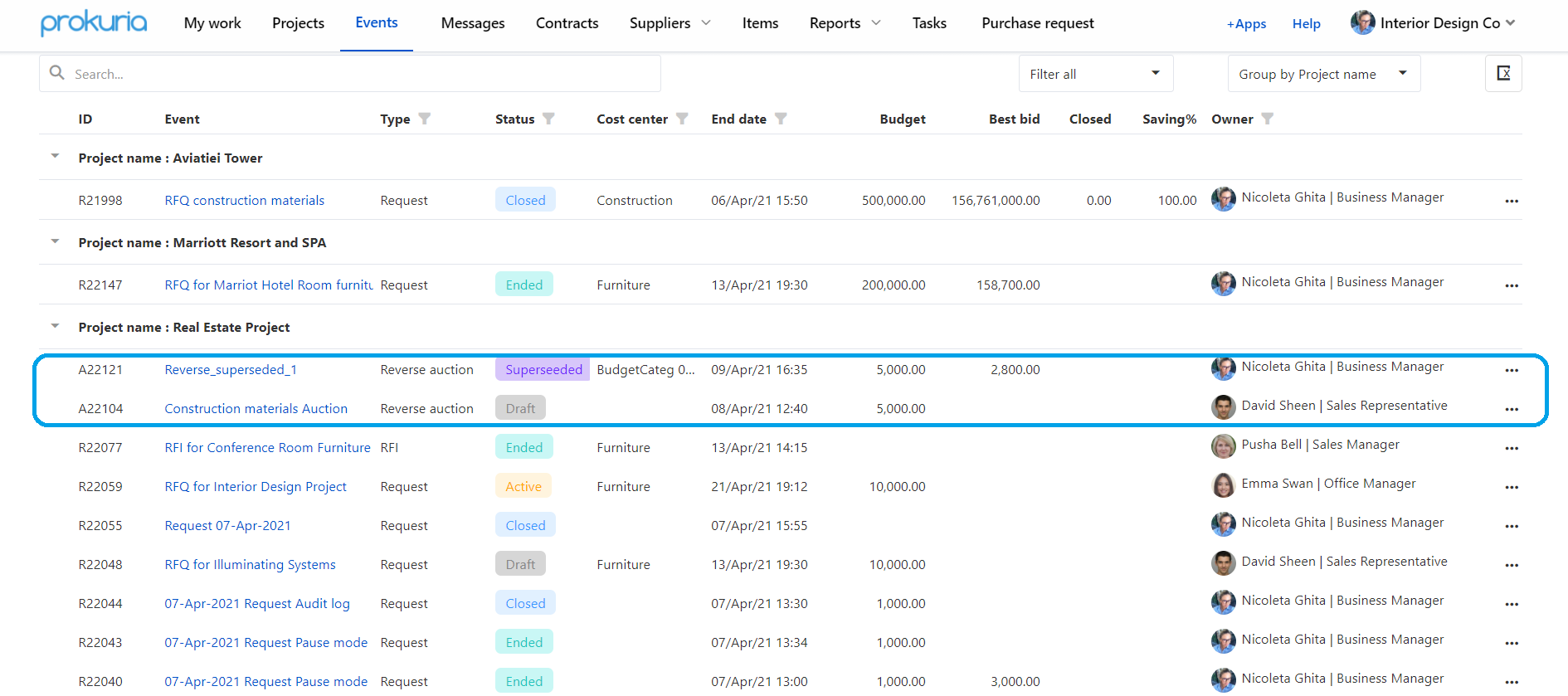Open three-dot menu for Reverse_superseded_1 row
This screenshot has width=1568, height=696.
coord(1511,371)
